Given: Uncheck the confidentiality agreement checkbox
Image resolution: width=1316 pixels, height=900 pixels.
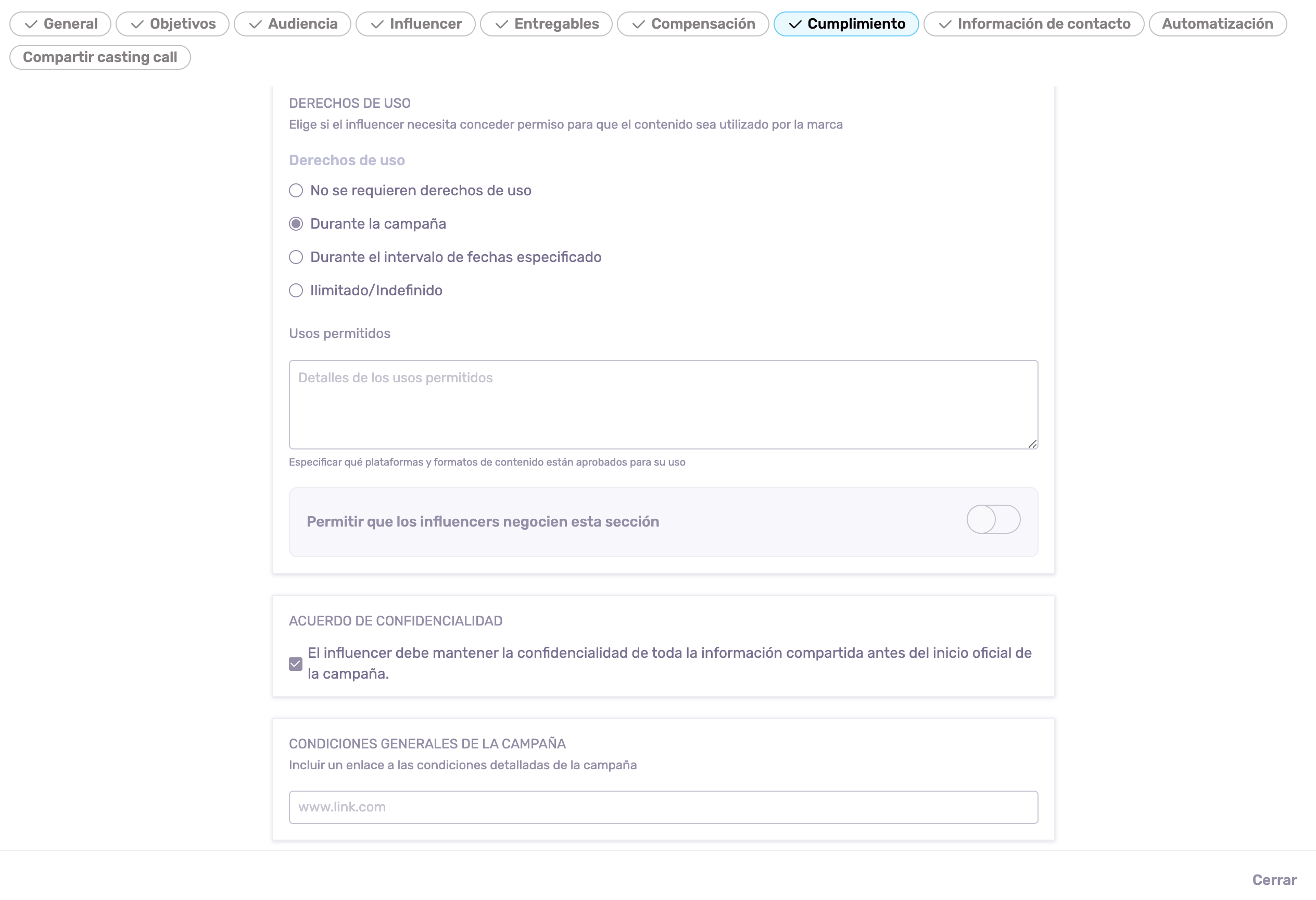Looking at the screenshot, I should point(296,664).
